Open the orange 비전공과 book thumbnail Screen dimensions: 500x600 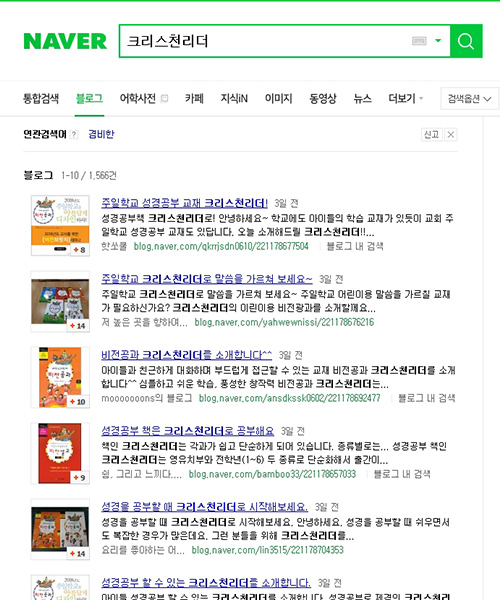tap(60, 377)
